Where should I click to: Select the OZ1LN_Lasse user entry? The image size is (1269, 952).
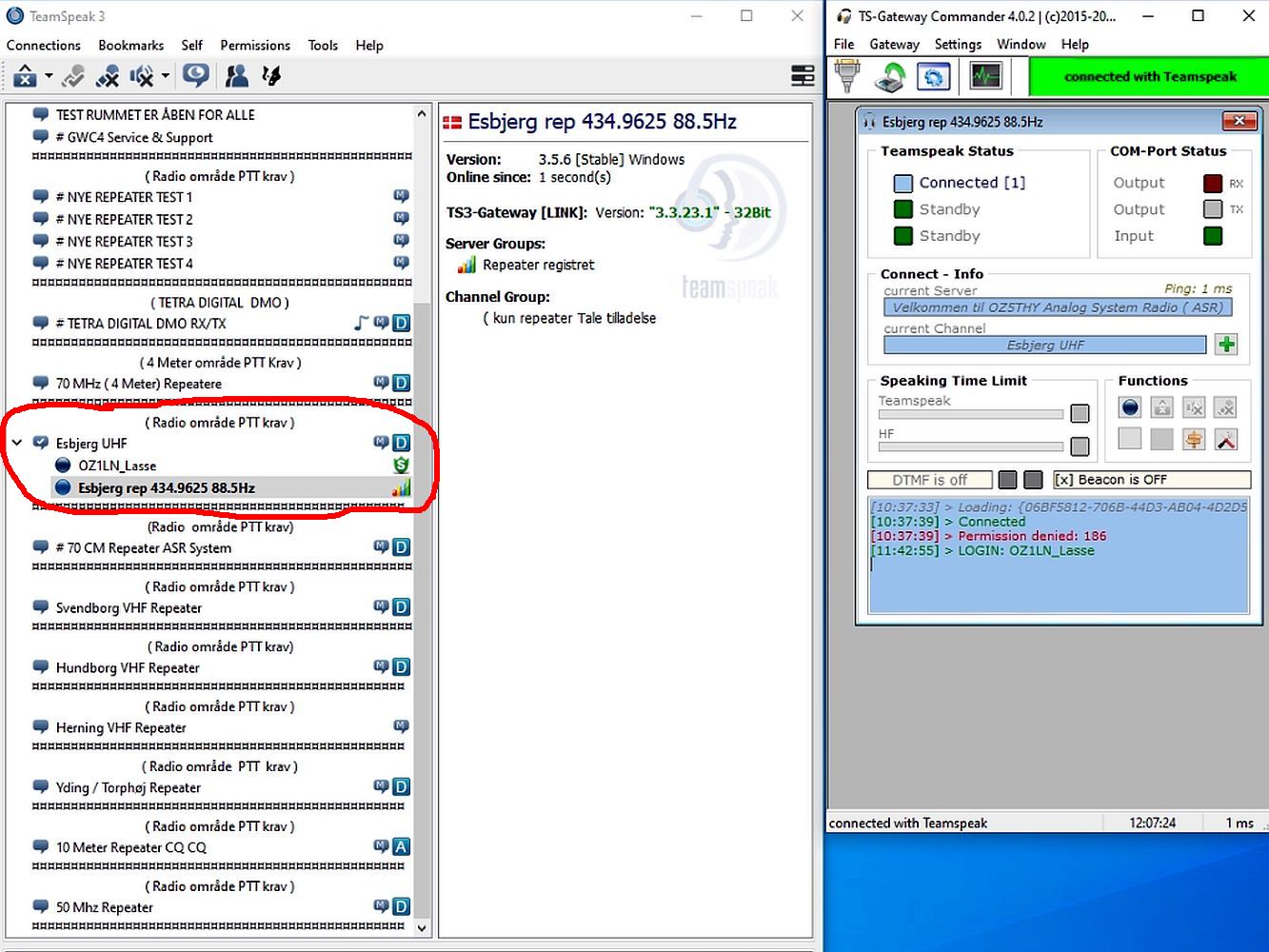click(x=117, y=466)
